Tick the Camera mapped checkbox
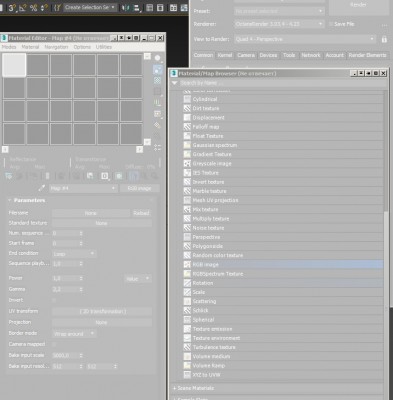Viewport: 393px width, 400px height. tap(54, 344)
